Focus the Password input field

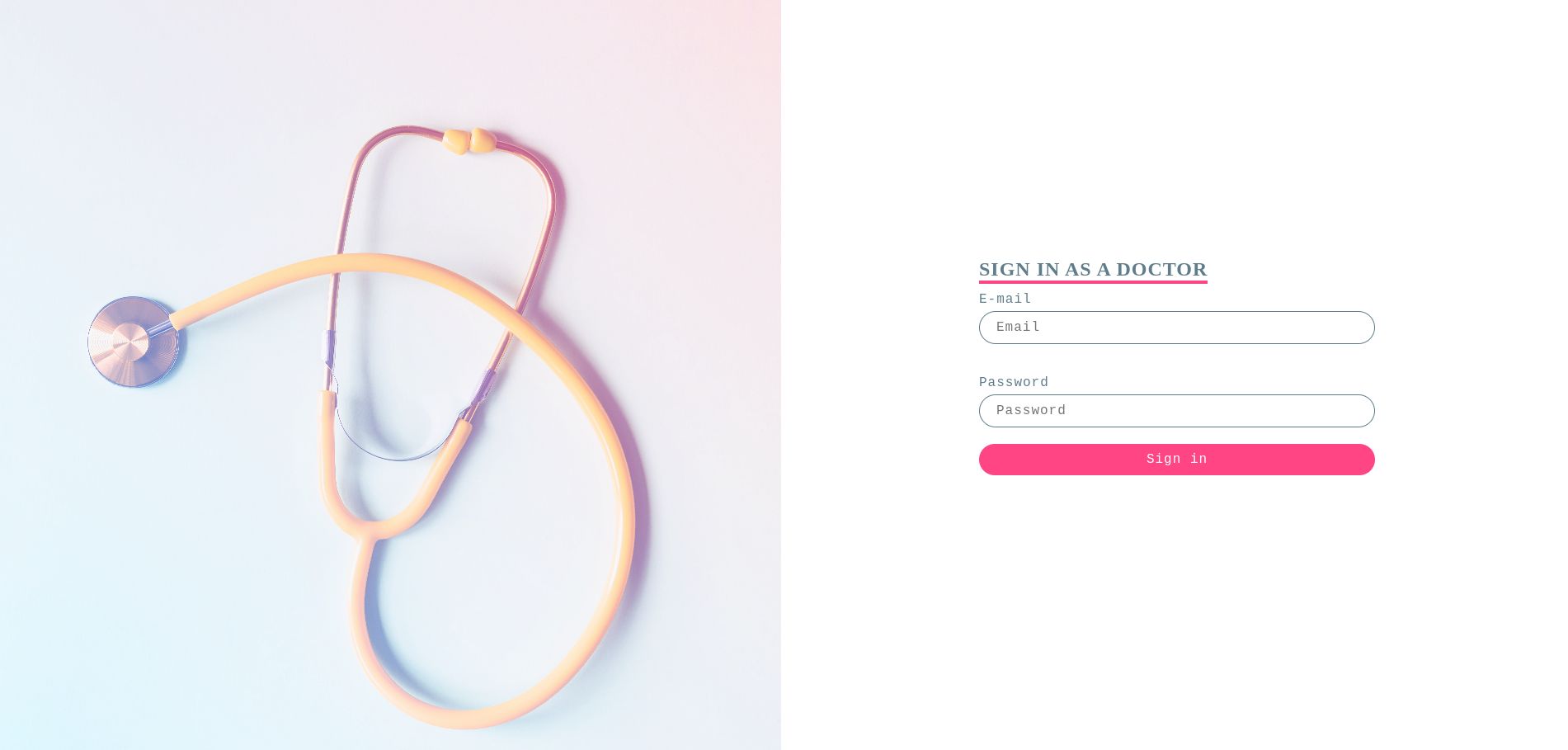[x=1176, y=411]
